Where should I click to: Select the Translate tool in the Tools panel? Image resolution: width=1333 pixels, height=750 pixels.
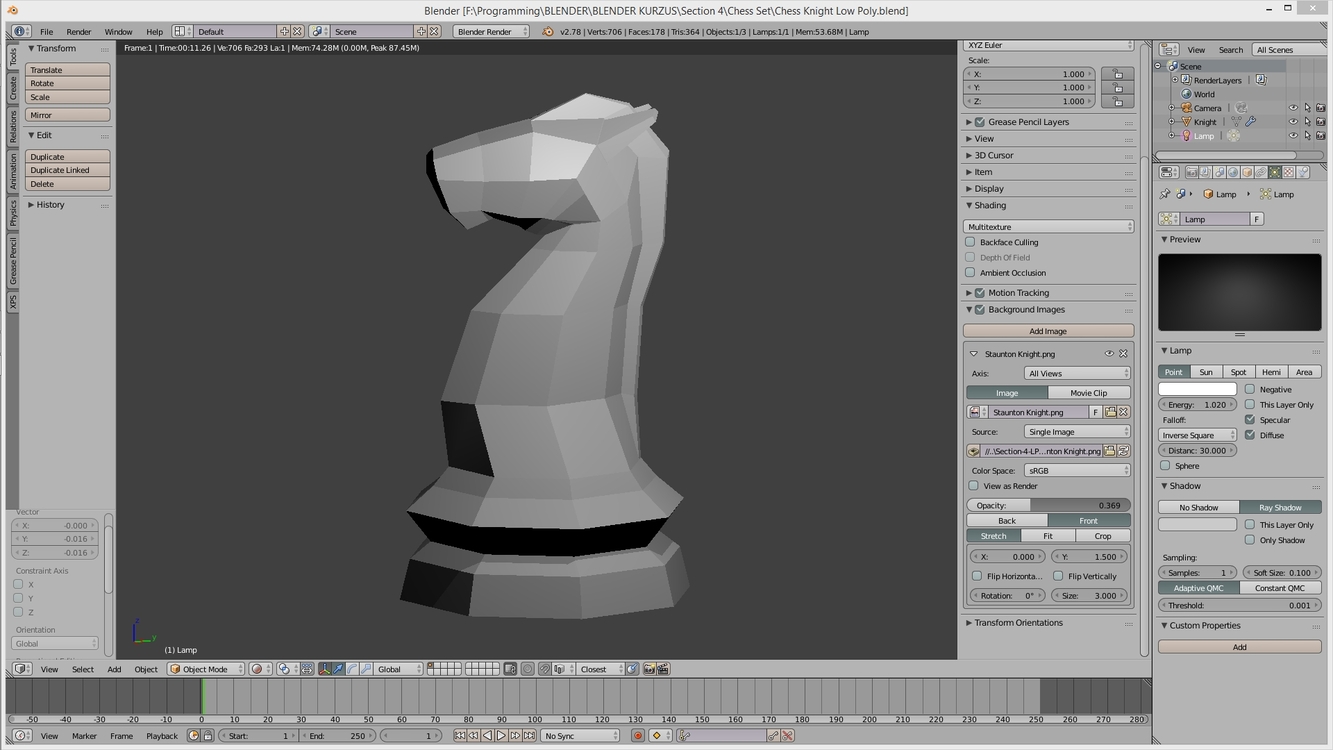tap(66, 69)
